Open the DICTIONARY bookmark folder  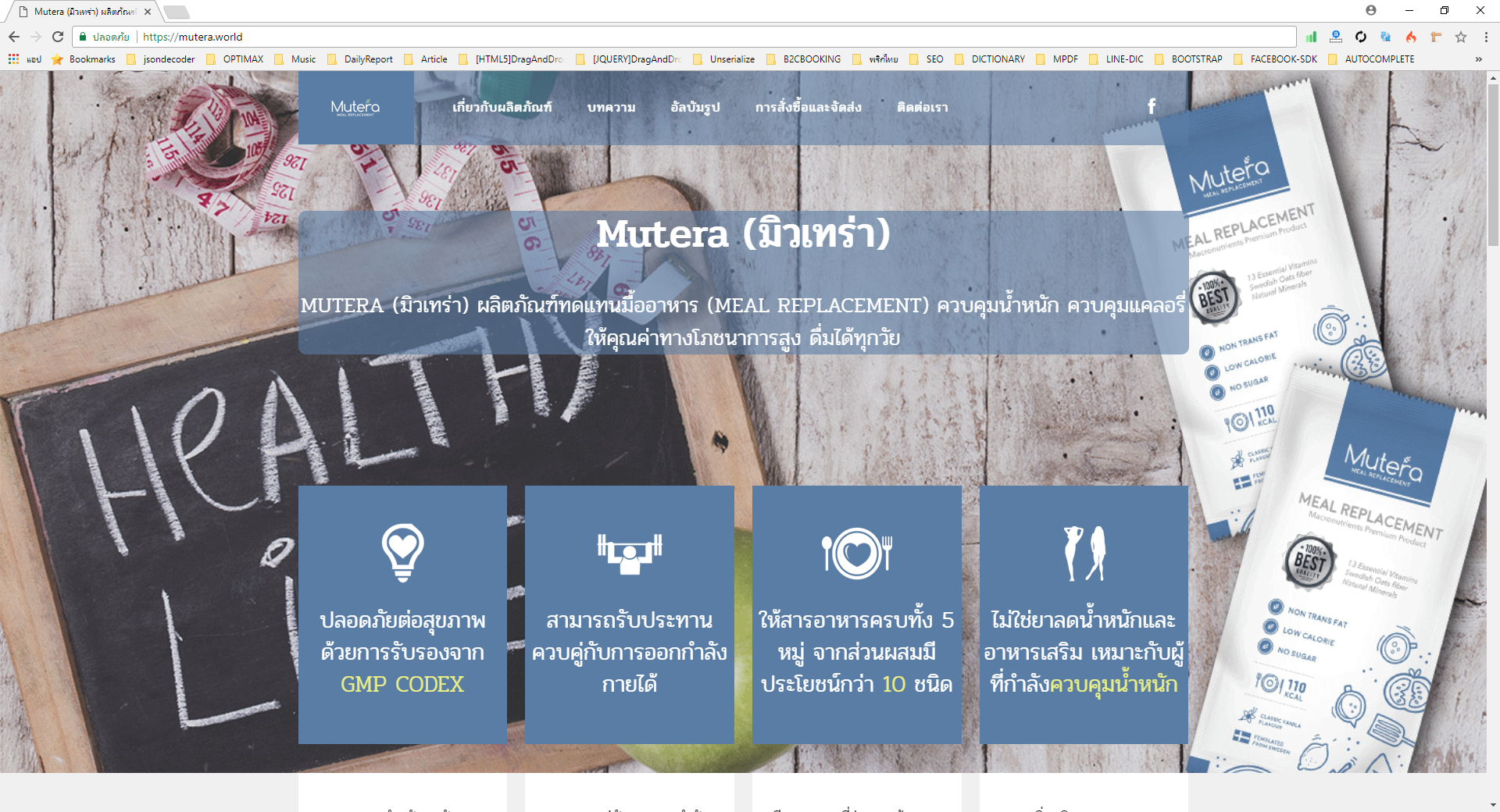coord(989,59)
